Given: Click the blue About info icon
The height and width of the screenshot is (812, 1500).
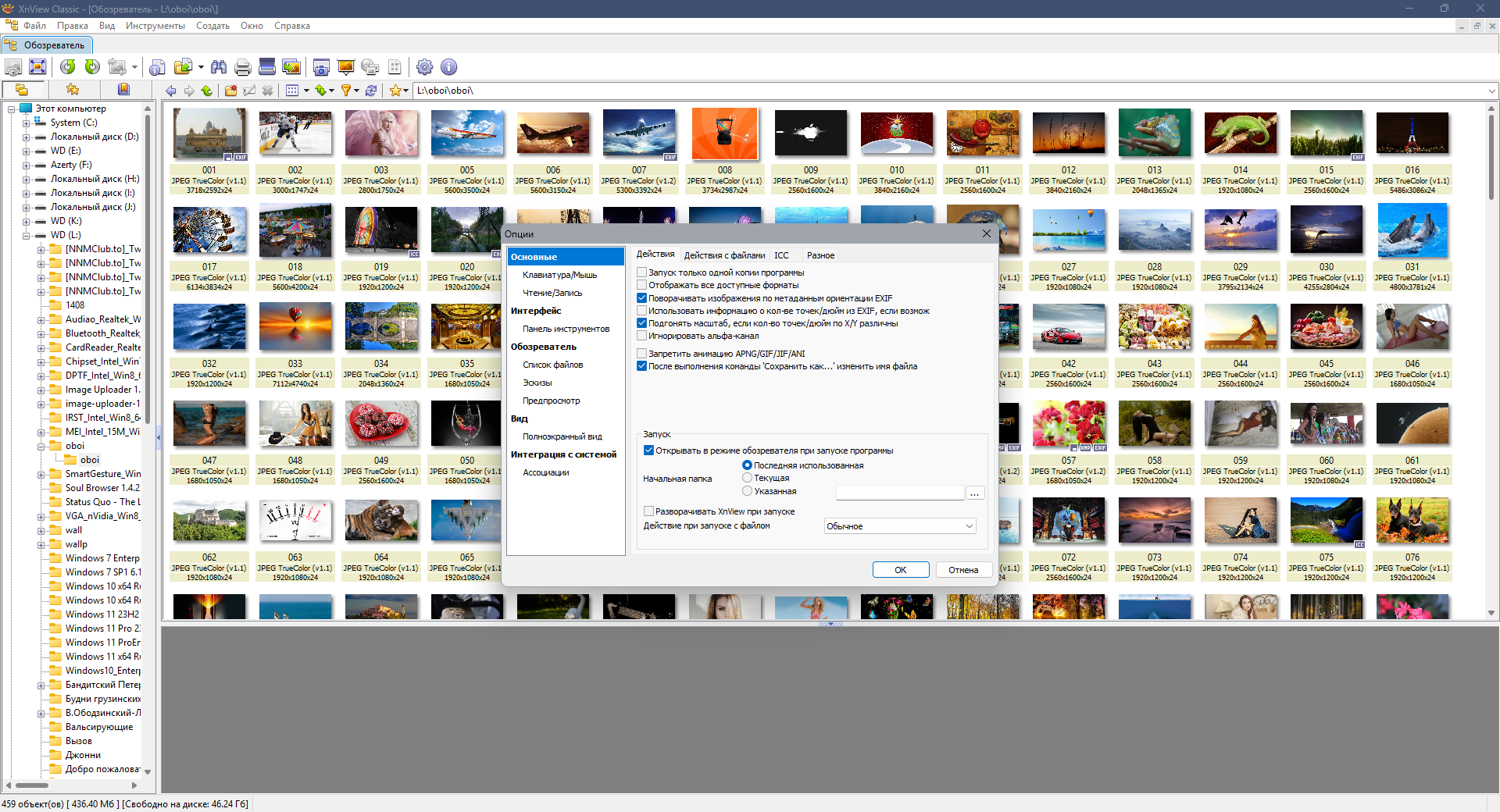Looking at the screenshot, I should pyautogui.click(x=448, y=67).
